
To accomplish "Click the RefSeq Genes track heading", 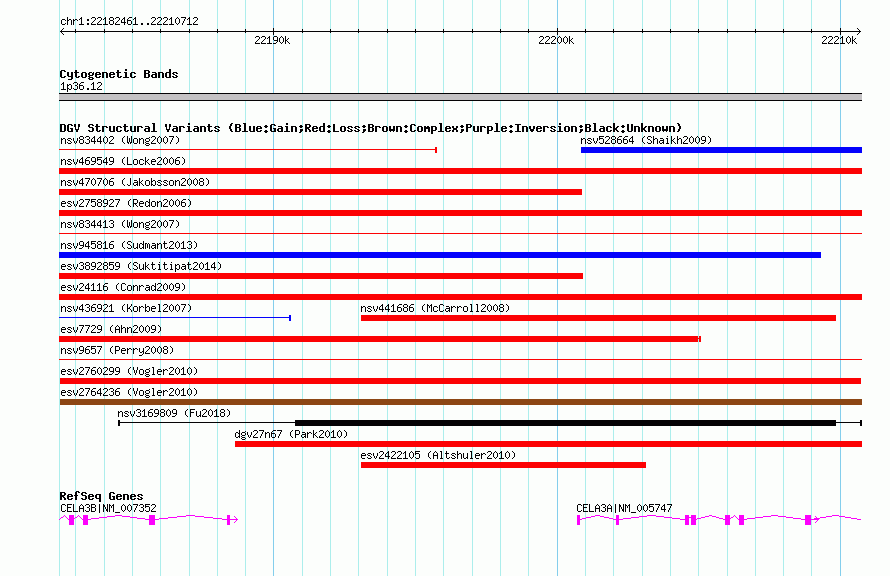I will 101,496.
